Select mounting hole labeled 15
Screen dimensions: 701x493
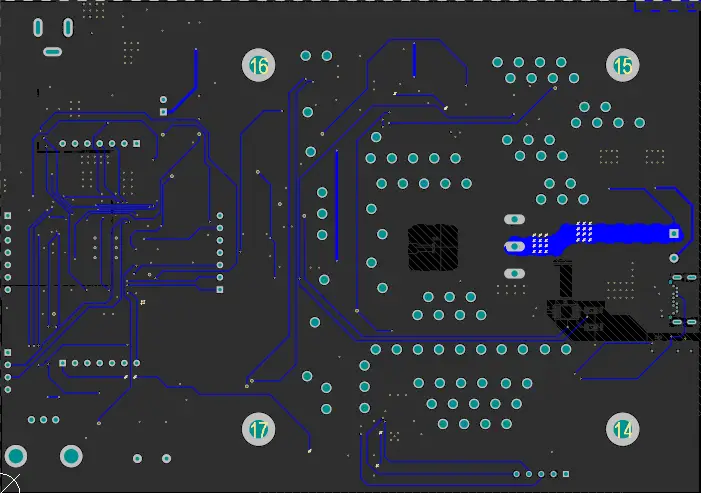tap(623, 65)
